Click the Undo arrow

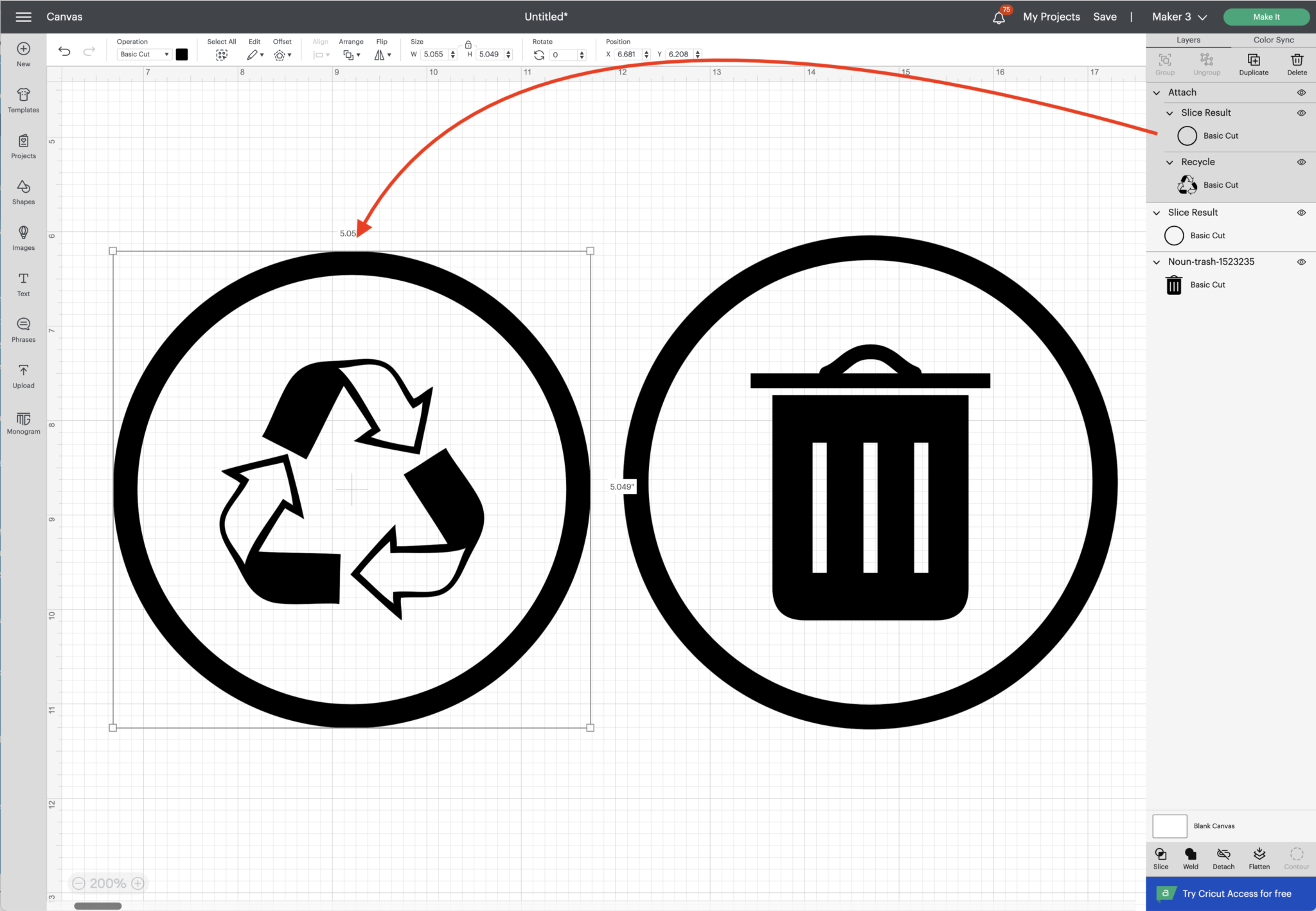(x=64, y=52)
